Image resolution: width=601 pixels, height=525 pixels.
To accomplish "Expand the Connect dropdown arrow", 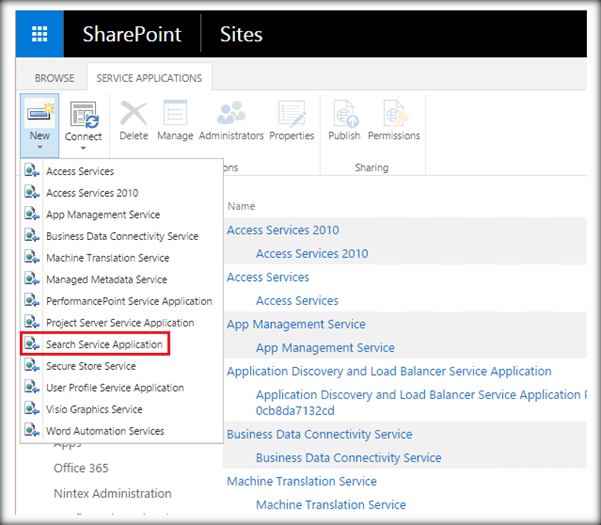I will click(x=83, y=150).
